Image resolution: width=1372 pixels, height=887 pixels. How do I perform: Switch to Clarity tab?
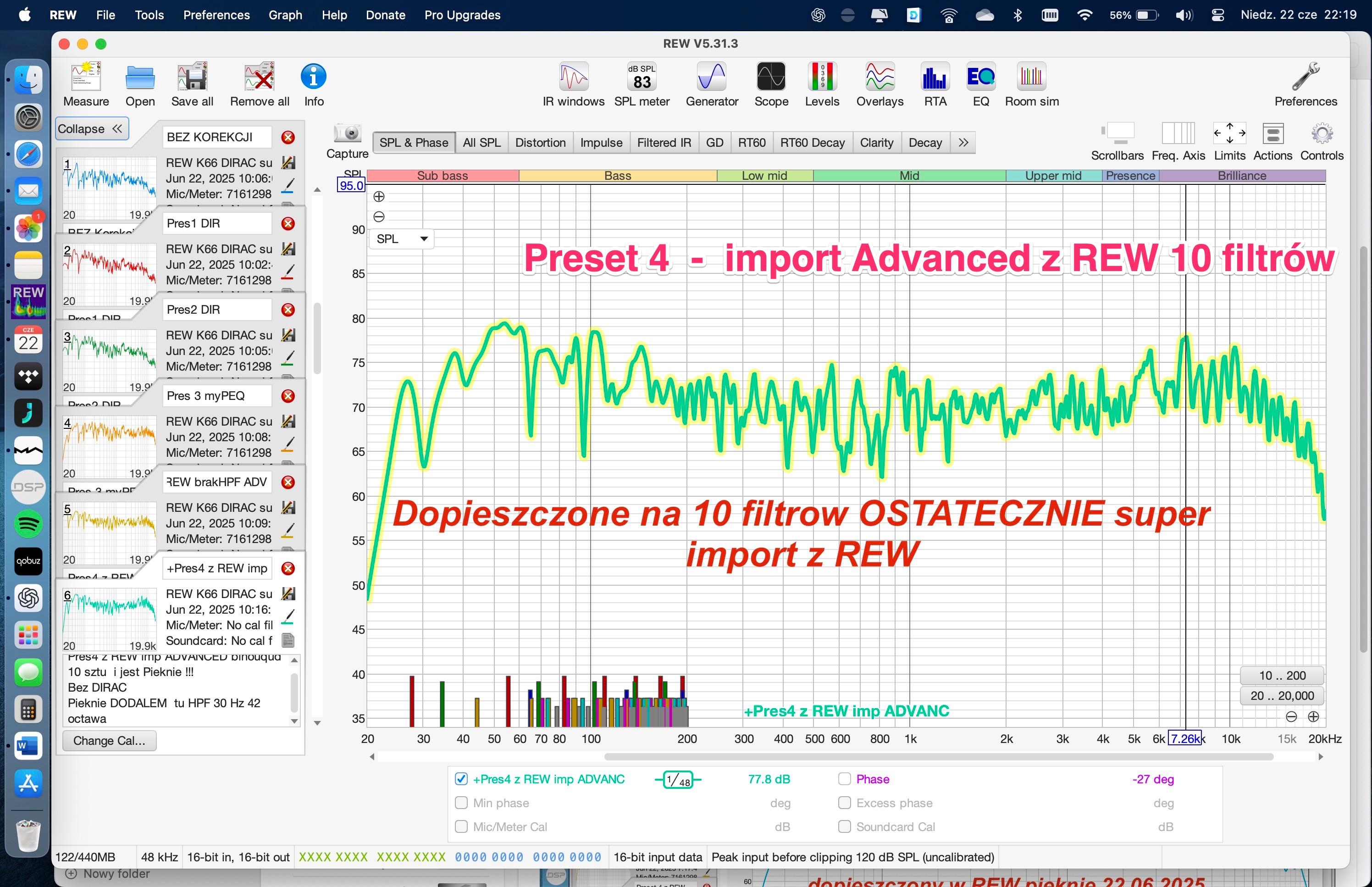(x=876, y=142)
